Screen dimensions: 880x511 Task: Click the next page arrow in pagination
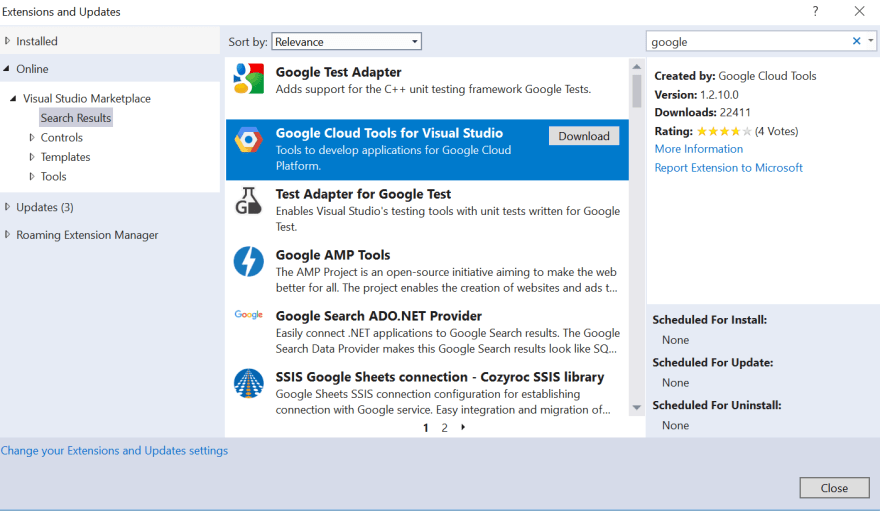click(x=463, y=427)
